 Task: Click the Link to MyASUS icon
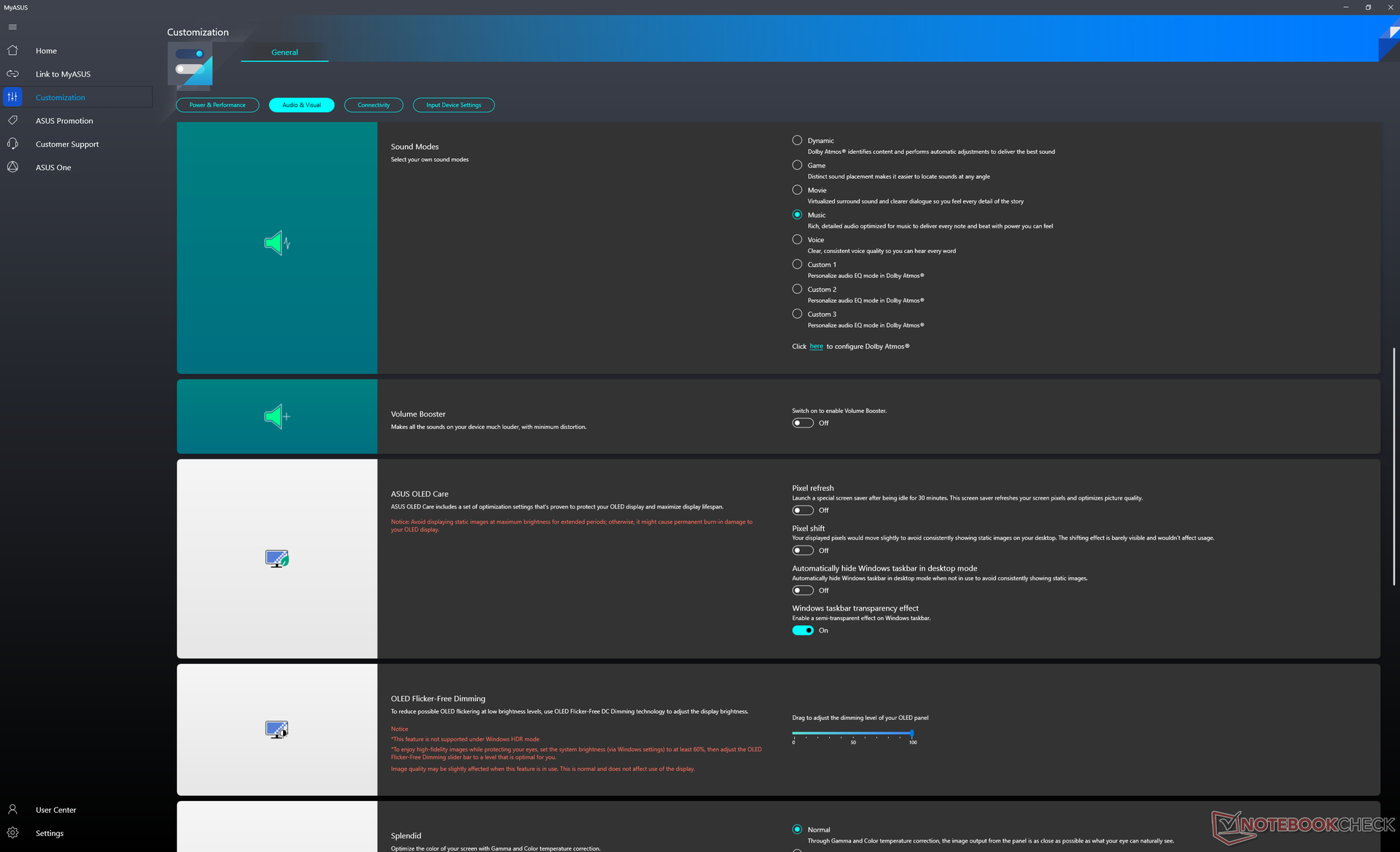12,74
